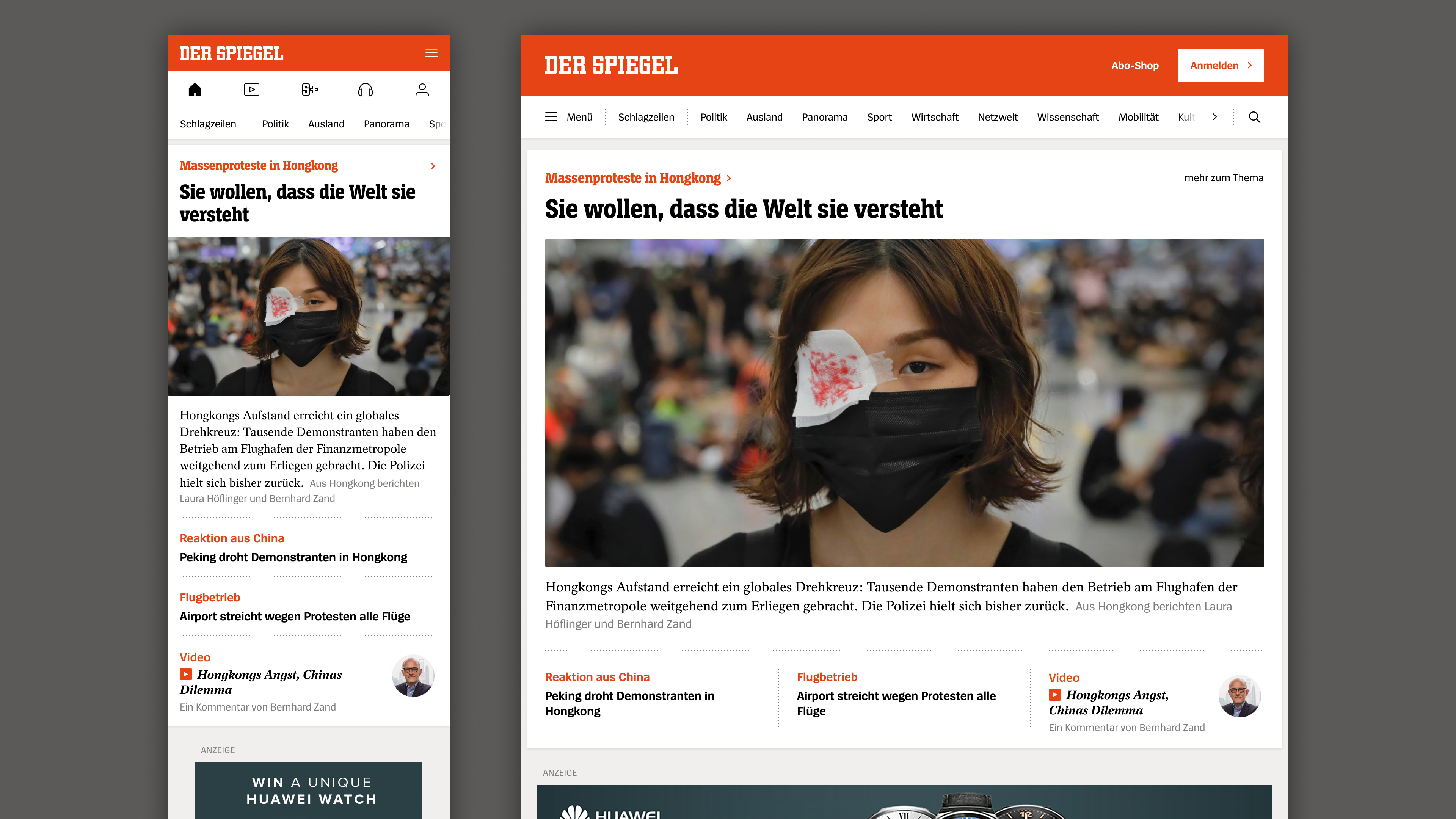Open Wirtschaft in the desktop navigation

[935, 117]
